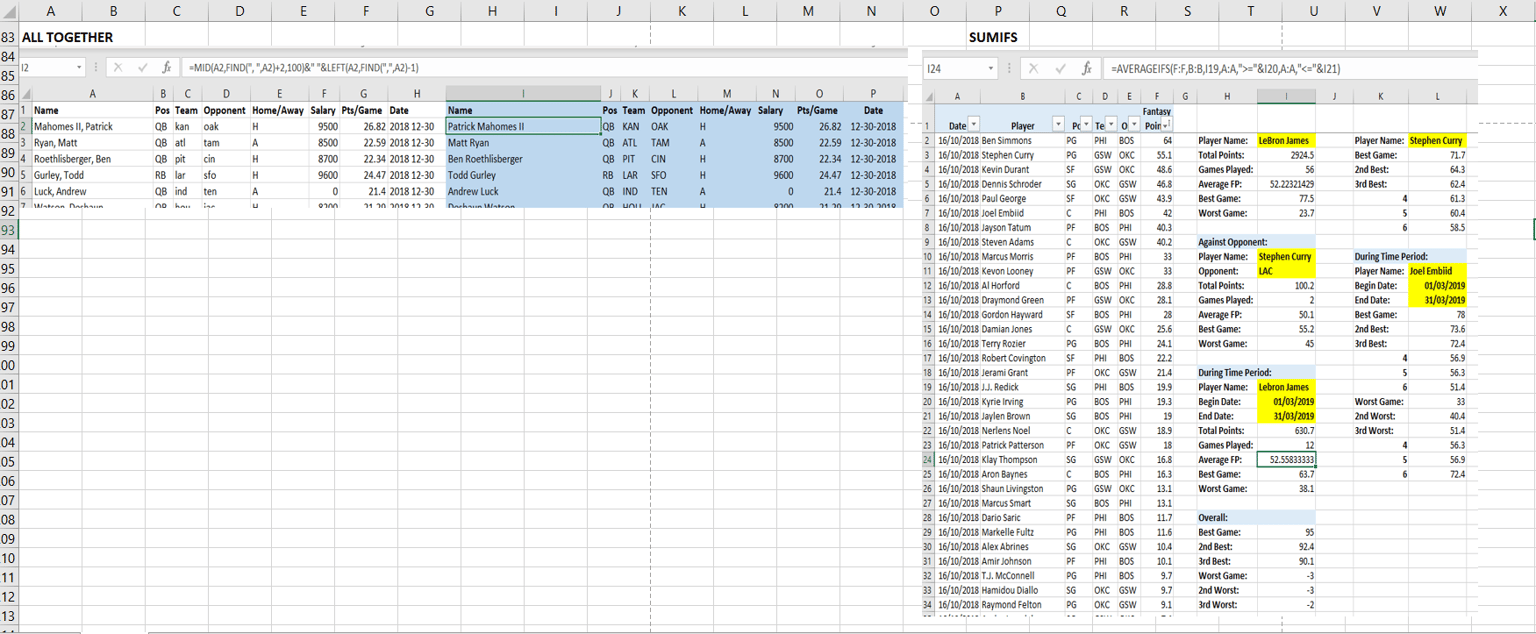The height and width of the screenshot is (634, 1536).
Task: Click cell Roethlisberger, Ben
Action: point(92,159)
